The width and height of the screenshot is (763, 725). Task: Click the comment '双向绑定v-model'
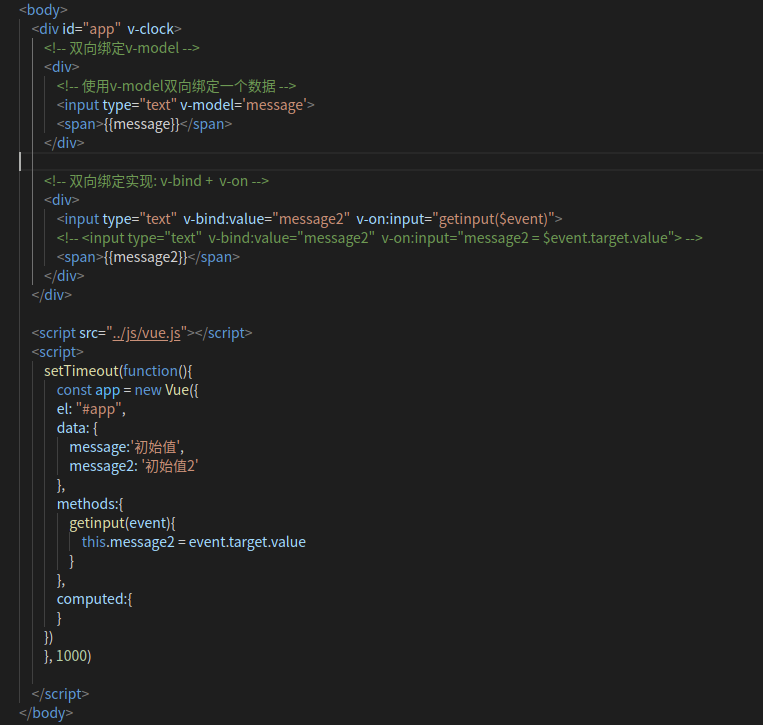click(x=122, y=48)
